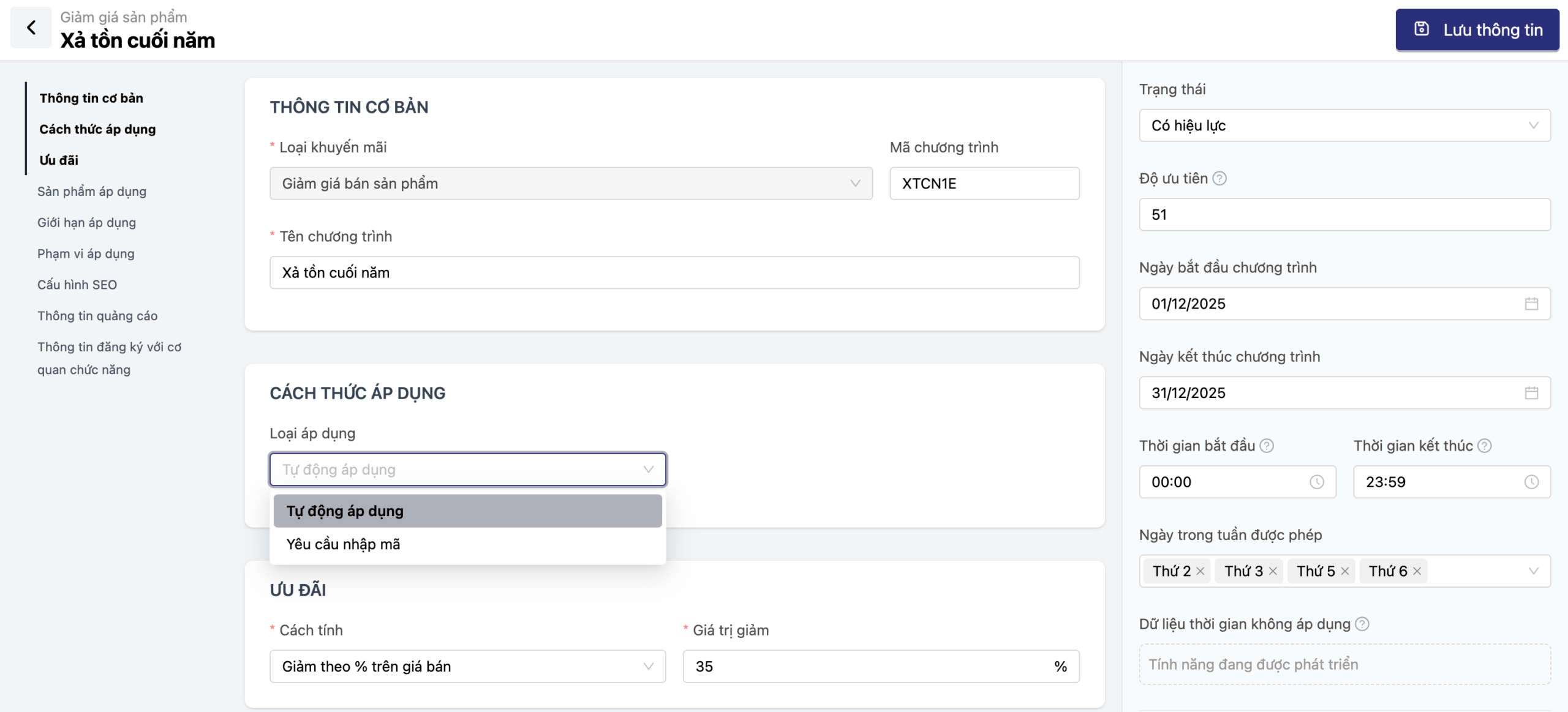Click help icon next to Độ ưu tiên
Image resolution: width=1568 pixels, height=712 pixels.
click(1219, 178)
